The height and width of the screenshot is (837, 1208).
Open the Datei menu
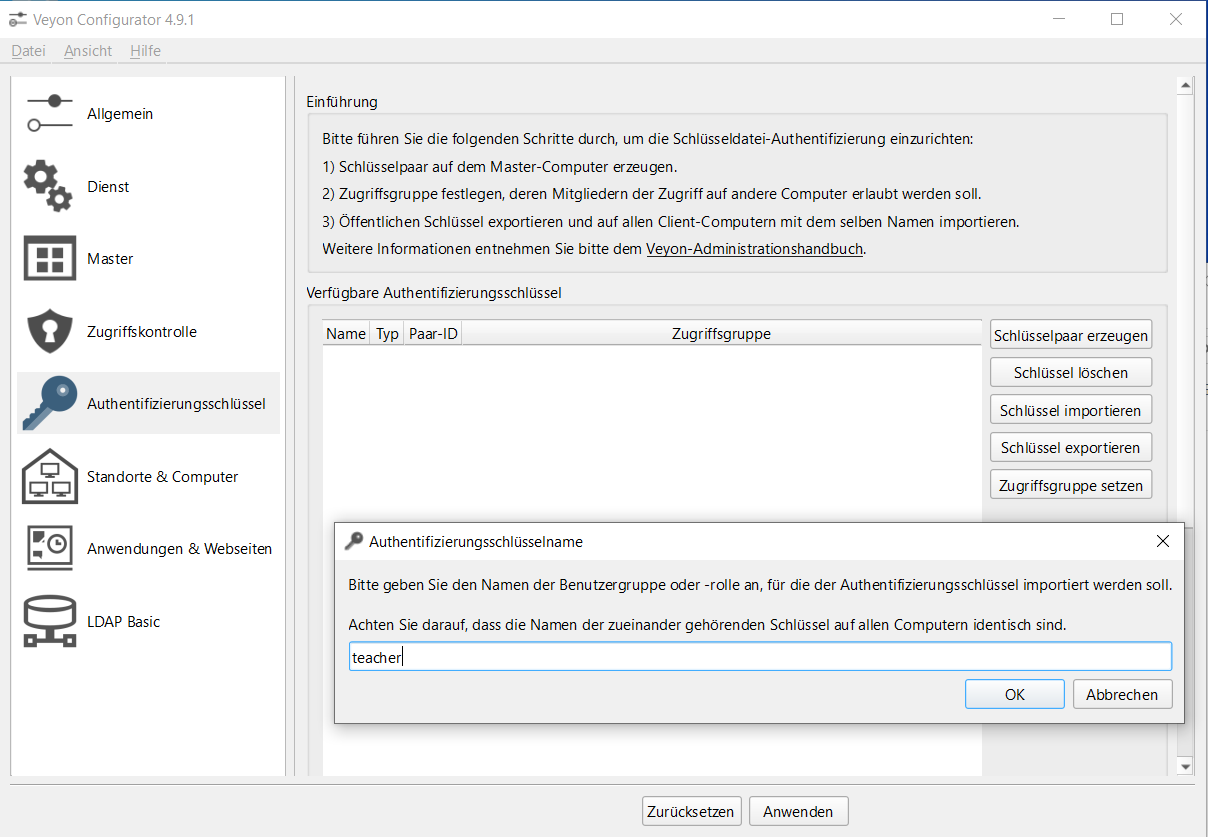29,51
